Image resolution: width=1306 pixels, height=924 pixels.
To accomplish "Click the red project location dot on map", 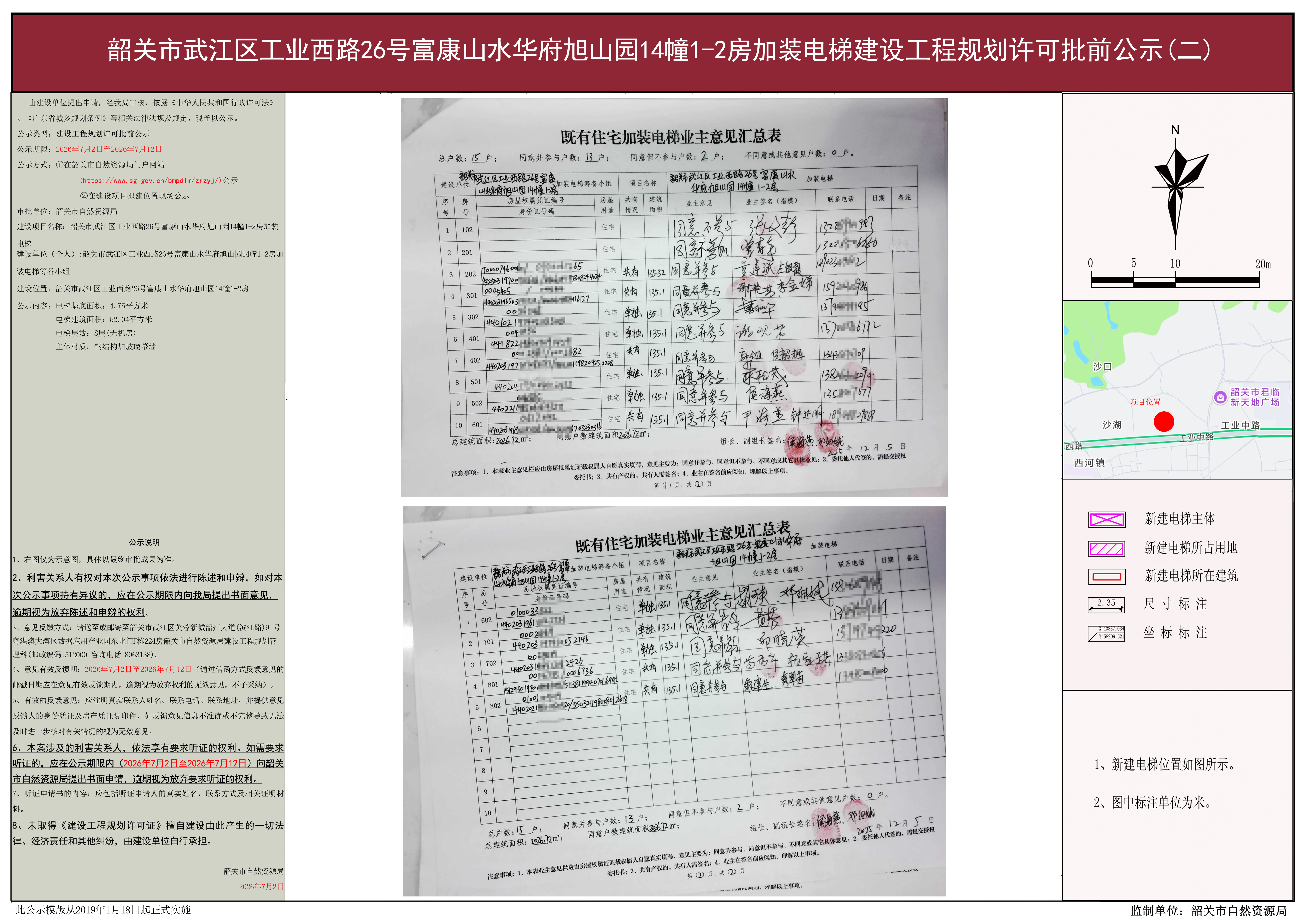I will pos(1164,422).
